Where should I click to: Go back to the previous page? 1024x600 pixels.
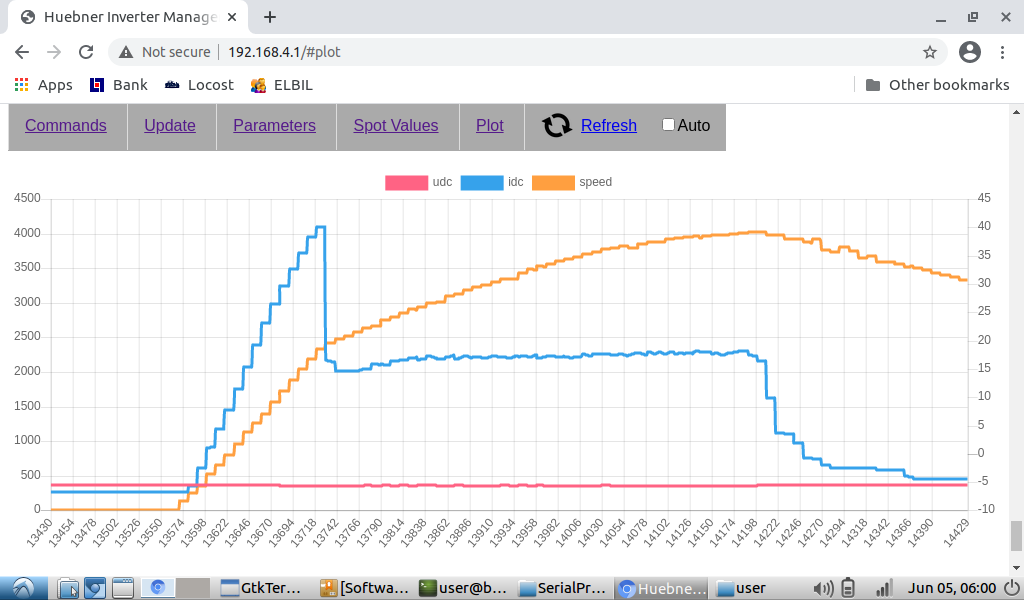coord(22,52)
